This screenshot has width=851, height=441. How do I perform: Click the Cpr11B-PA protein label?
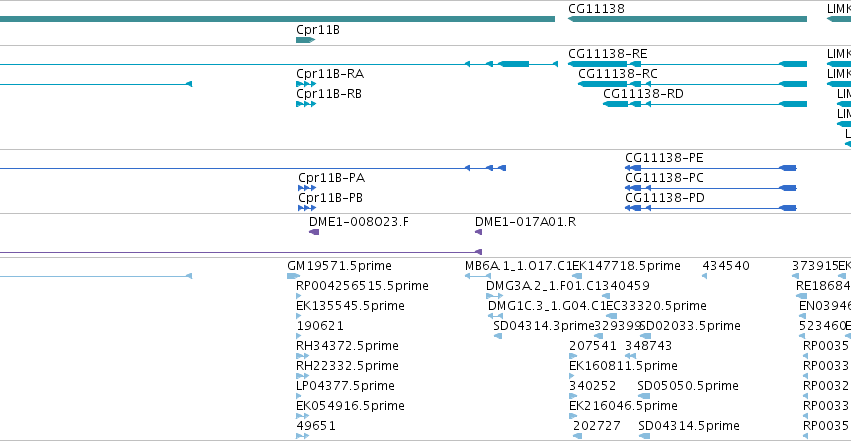click(x=332, y=178)
